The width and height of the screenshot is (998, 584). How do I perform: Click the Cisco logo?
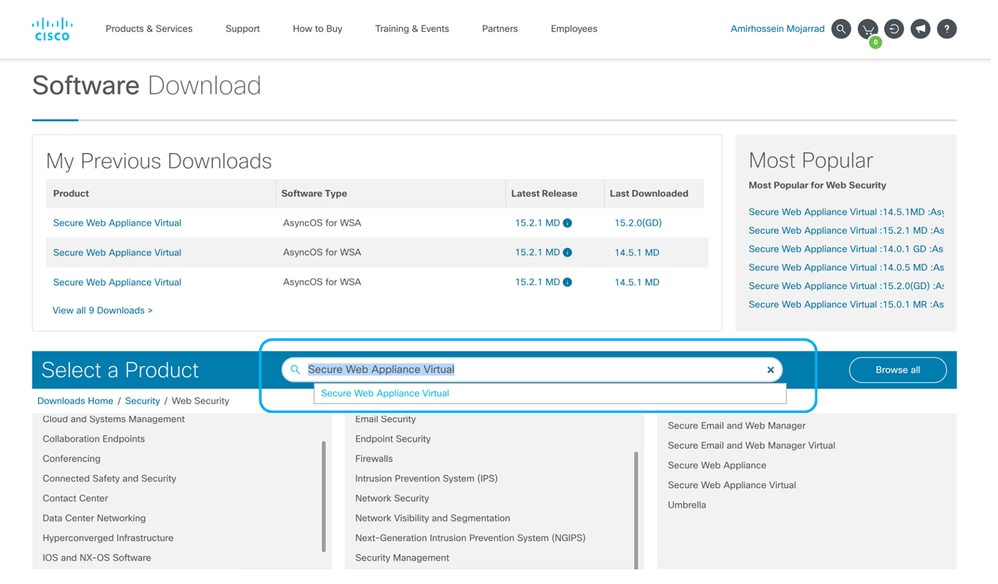coord(52,29)
